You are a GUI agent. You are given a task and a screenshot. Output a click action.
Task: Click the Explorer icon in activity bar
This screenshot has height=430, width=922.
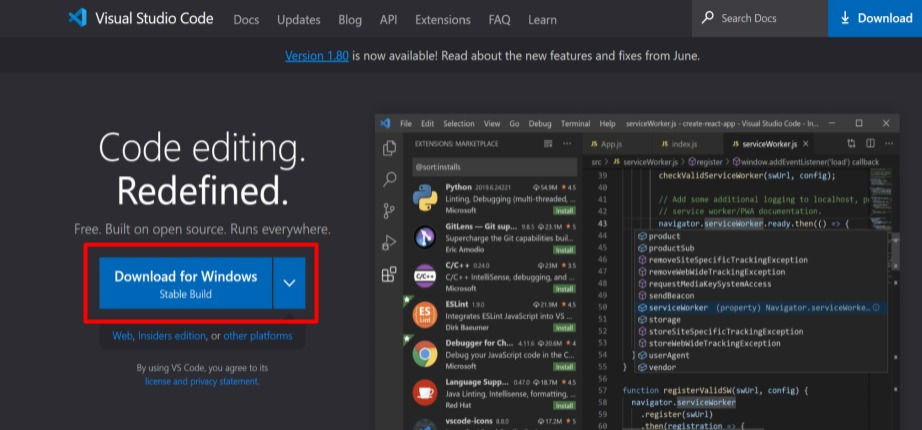389,149
